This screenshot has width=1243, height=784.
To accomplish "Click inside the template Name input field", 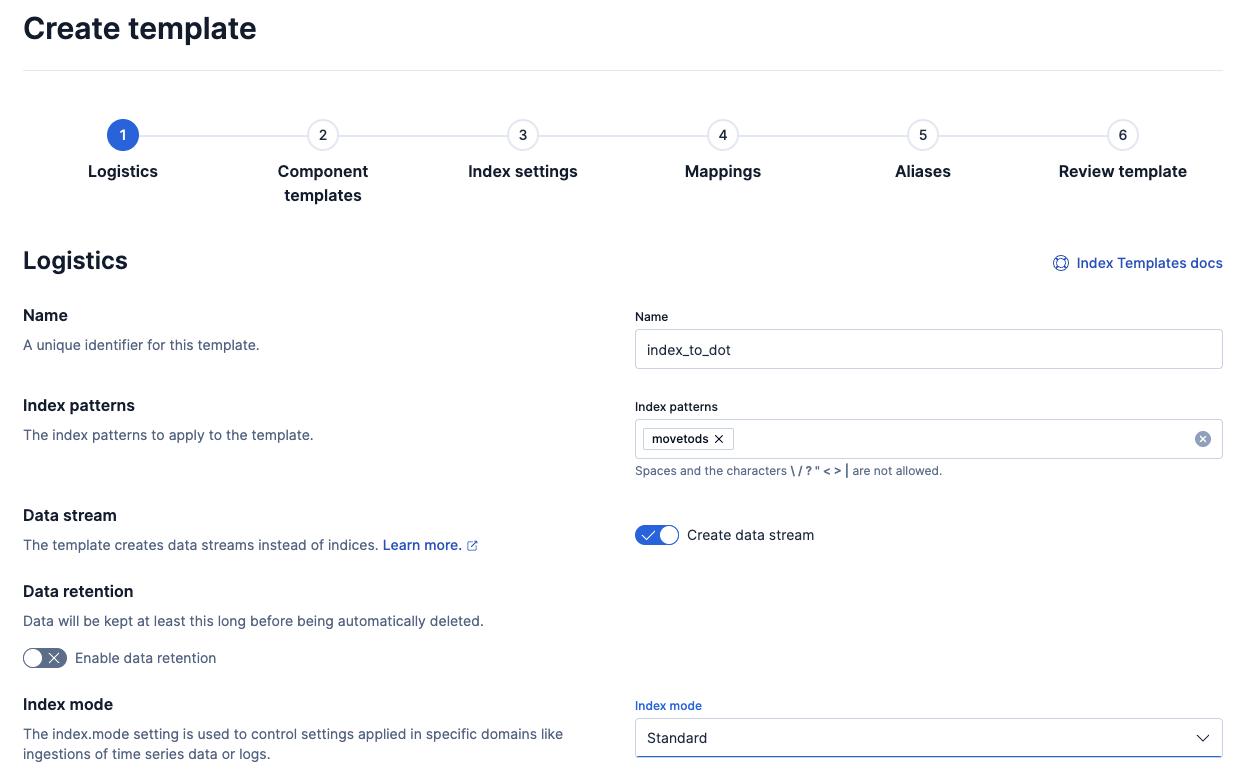I will [x=928, y=349].
